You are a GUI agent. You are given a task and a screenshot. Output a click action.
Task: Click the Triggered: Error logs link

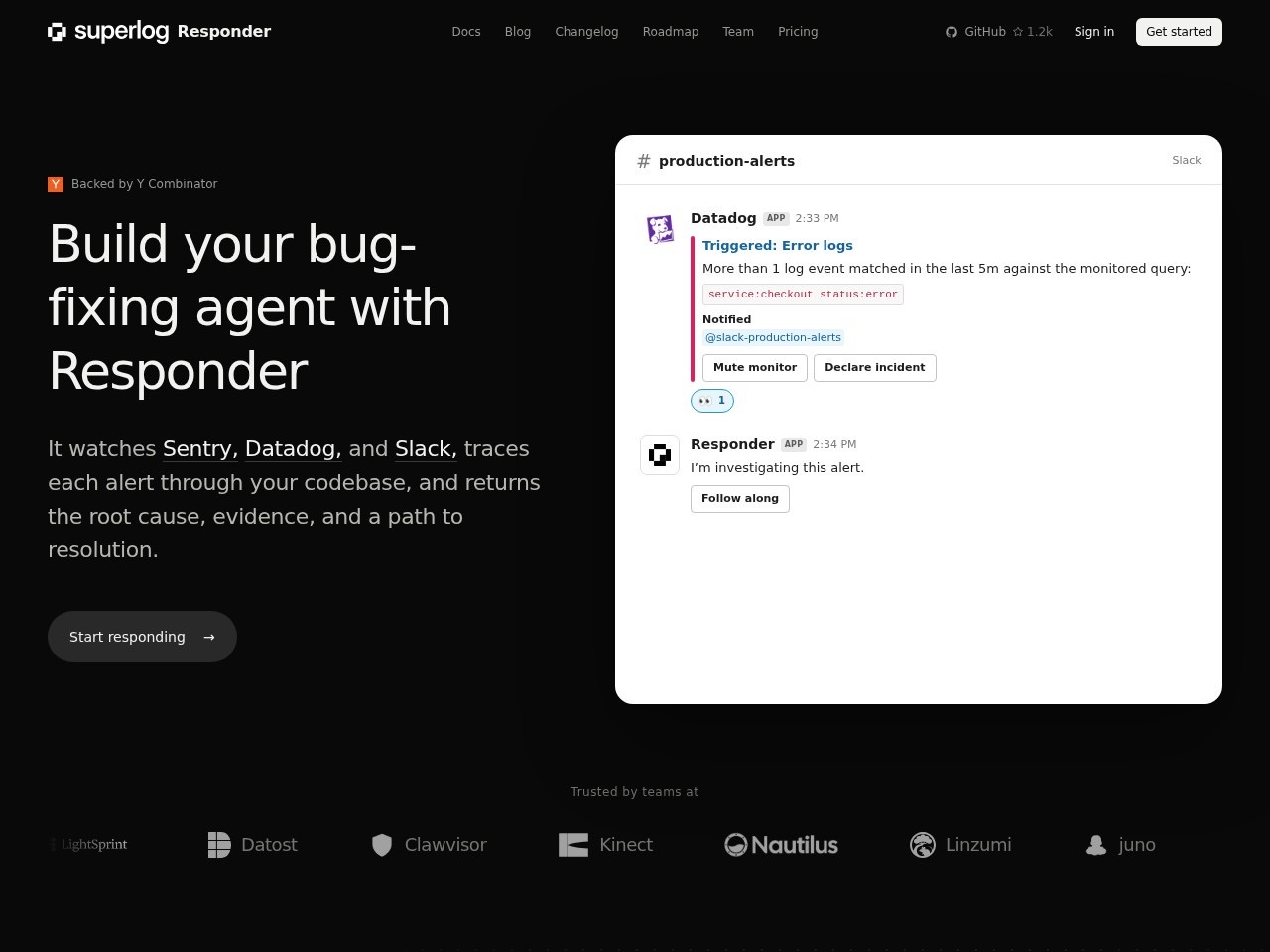[x=778, y=246]
